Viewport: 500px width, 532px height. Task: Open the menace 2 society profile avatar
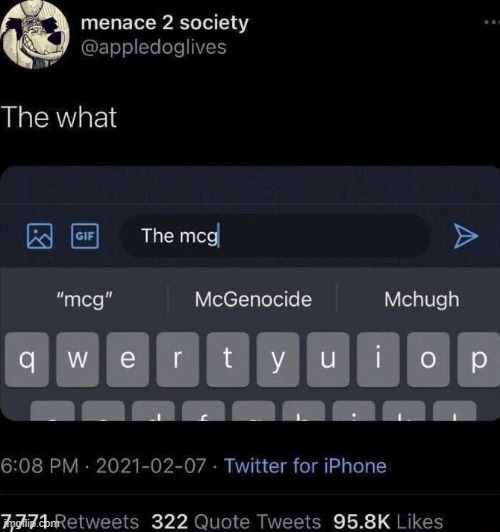35,34
